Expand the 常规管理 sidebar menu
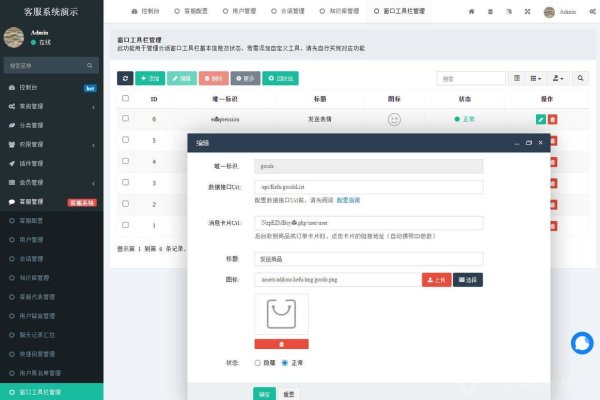Screen dimensions: 600x400 [52, 106]
